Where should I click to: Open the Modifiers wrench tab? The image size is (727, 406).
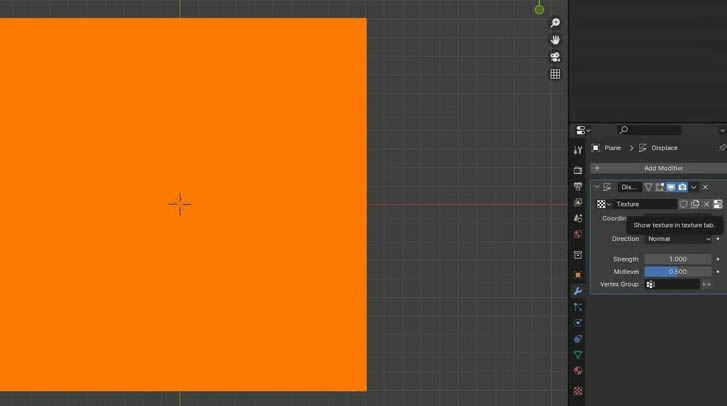coord(578,291)
